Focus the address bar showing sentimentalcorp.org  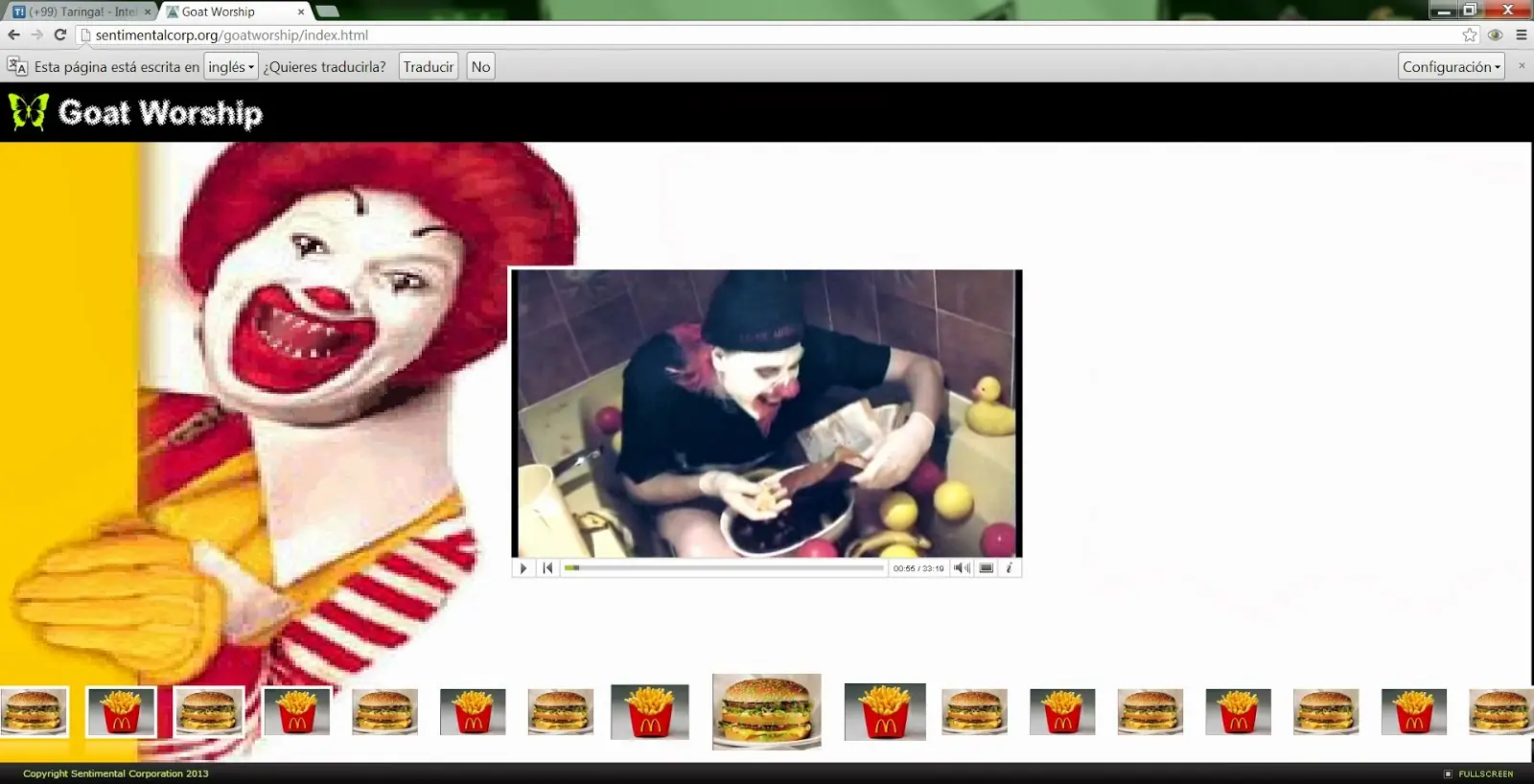777,35
